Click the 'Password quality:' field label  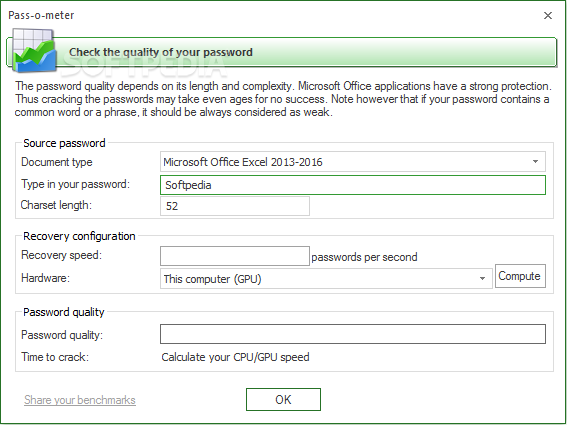click(62, 335)
